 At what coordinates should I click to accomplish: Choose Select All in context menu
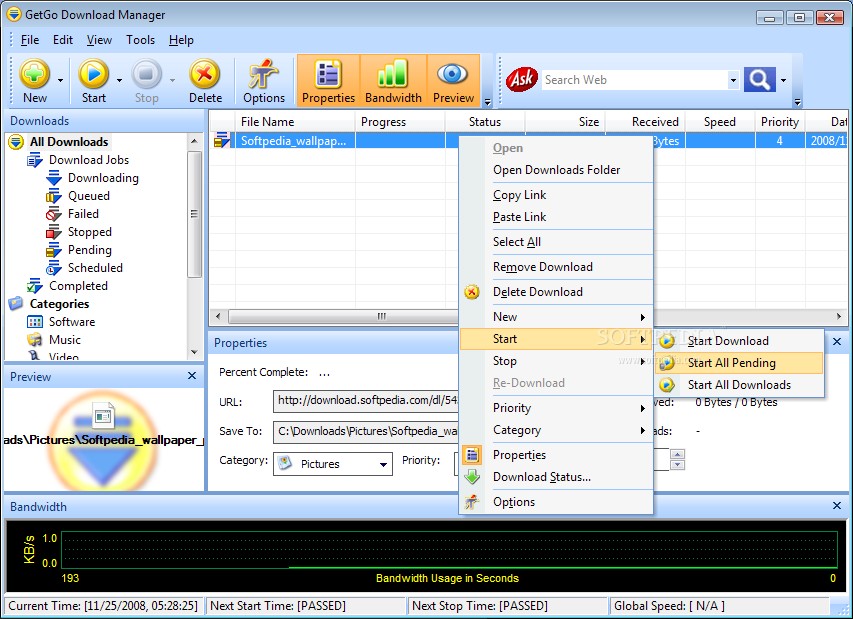pyautogui.click(x=557, y=242)
